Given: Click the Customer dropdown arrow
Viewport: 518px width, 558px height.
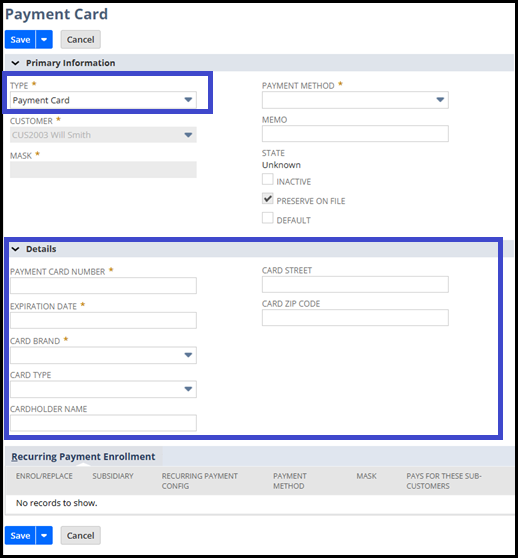Looking at the screenshot, I should 188,135.
